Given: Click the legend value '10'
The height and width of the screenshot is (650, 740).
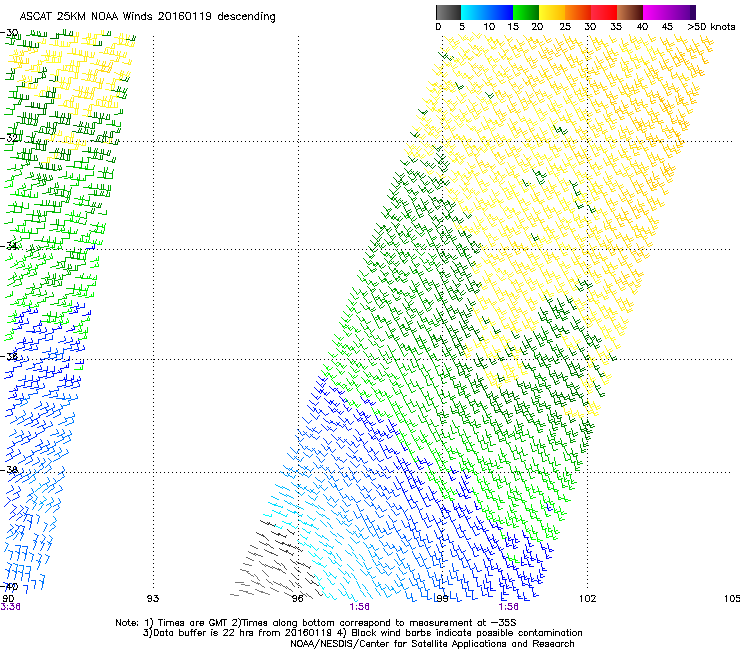Looking at the screenshot, I should click(489, 27).
